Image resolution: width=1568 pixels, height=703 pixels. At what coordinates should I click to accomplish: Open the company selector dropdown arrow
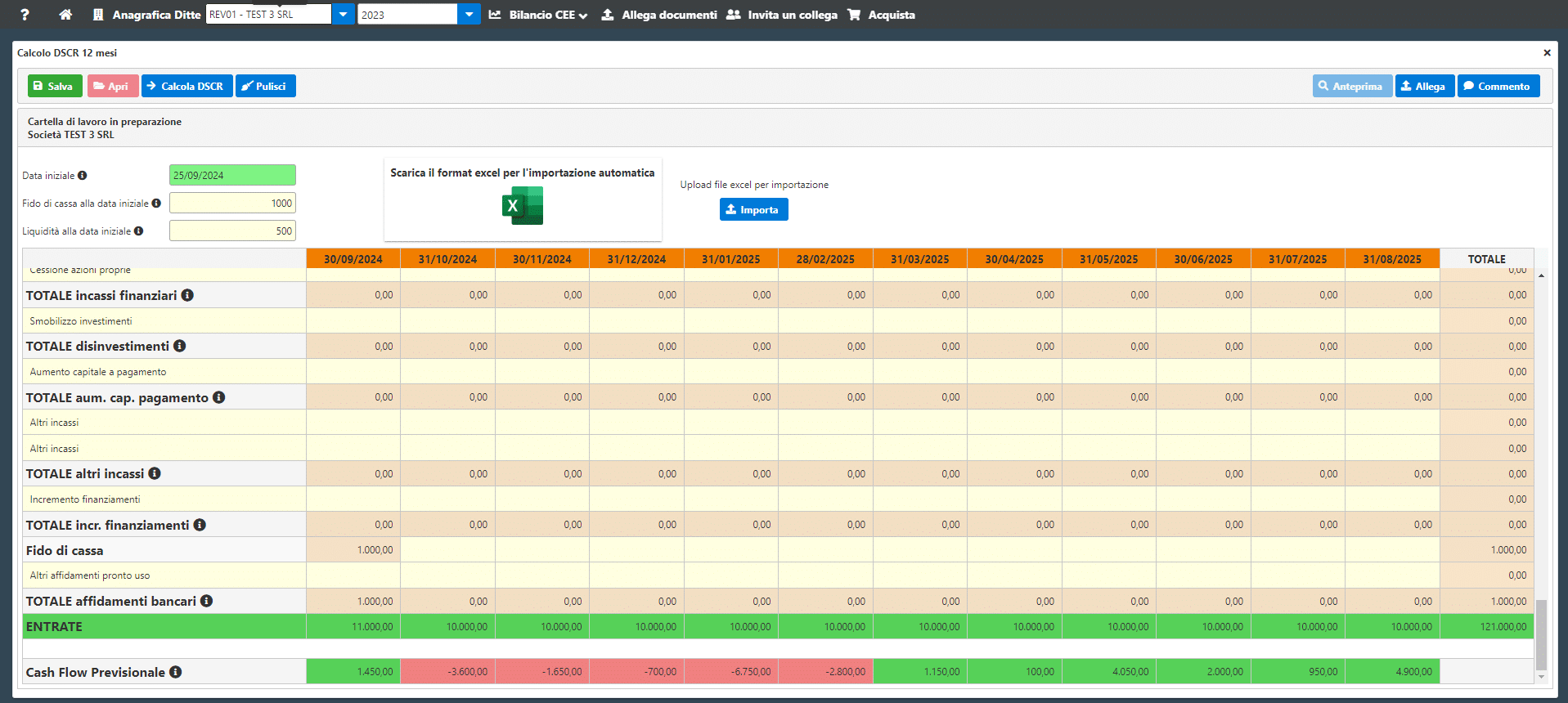[344, 14]
